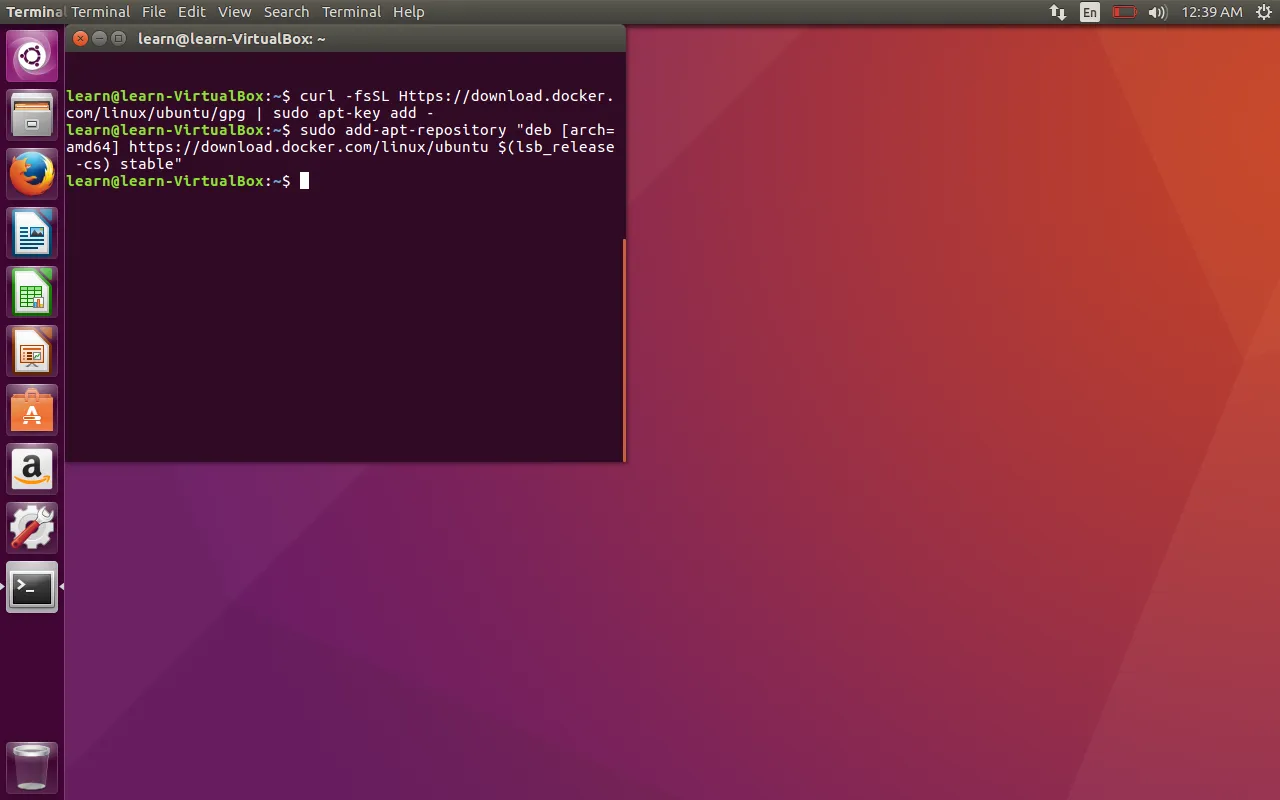The width and height of the screenshot is (1280, 800).
Task: Click the 'amd64] https://download.docker.com/linux/ubuntu' URL text
Action: 277,147
